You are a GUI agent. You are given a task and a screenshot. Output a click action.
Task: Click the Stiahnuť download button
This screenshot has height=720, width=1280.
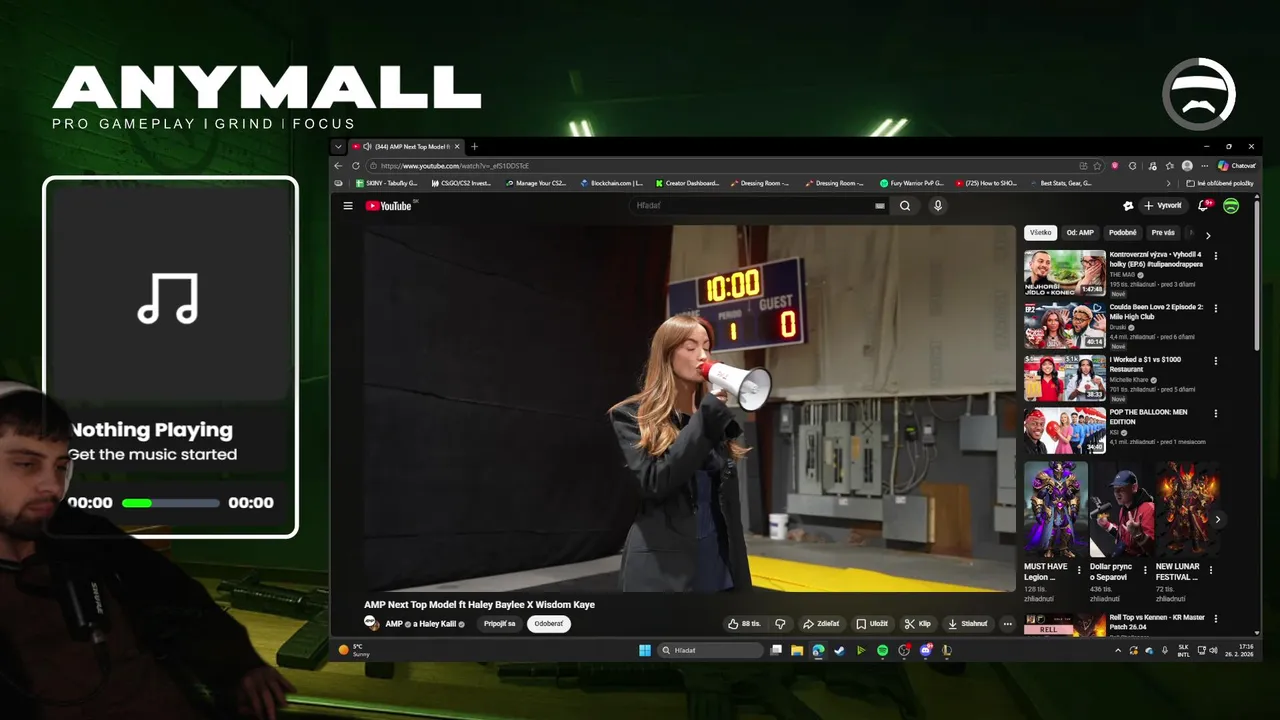tap(968, 624)
